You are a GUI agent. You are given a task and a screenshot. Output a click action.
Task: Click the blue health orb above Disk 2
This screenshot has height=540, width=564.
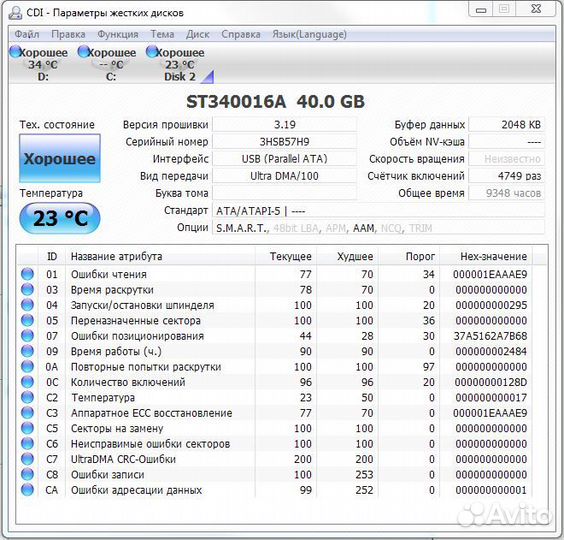[x=153, y=52]
